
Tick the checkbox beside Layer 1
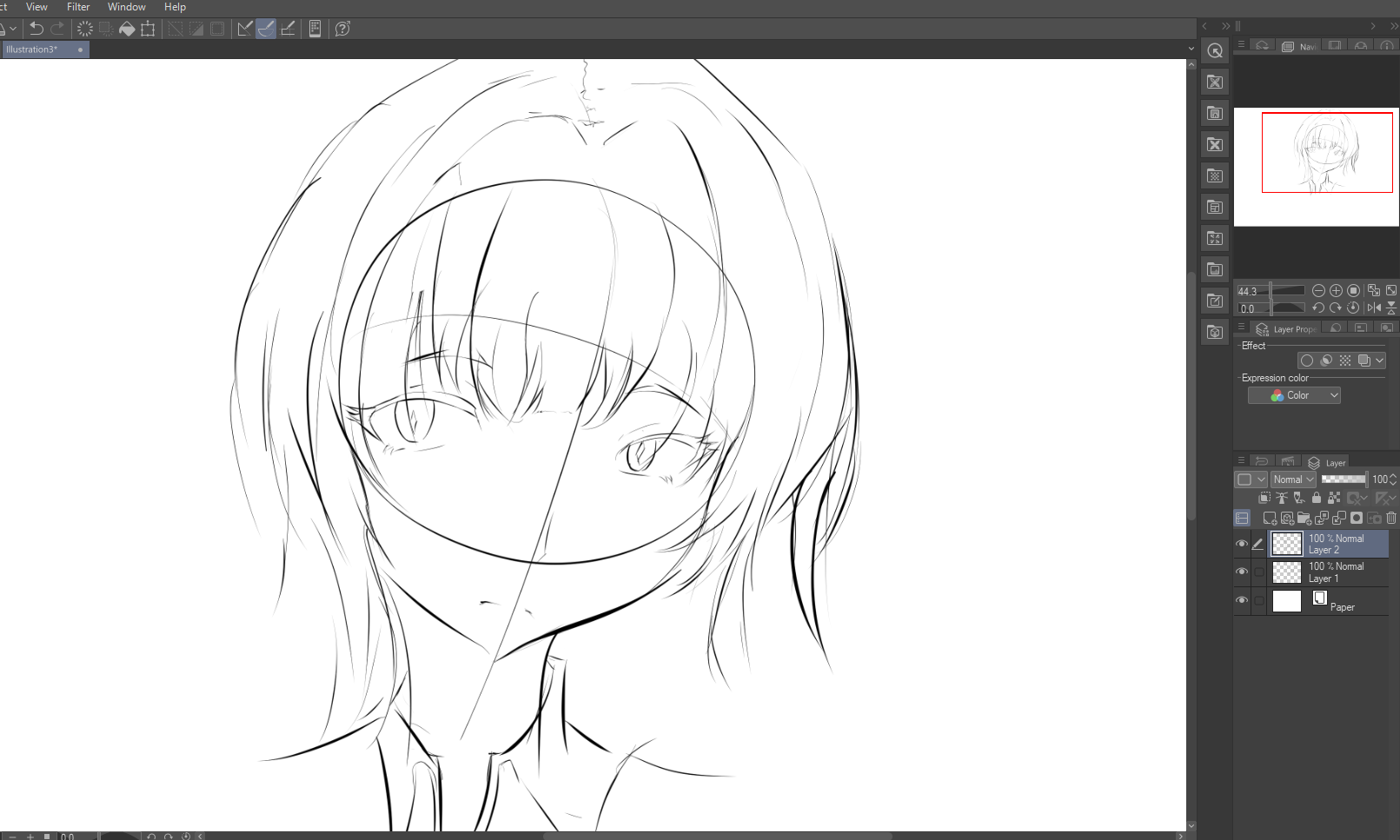tap(1258, 572)
